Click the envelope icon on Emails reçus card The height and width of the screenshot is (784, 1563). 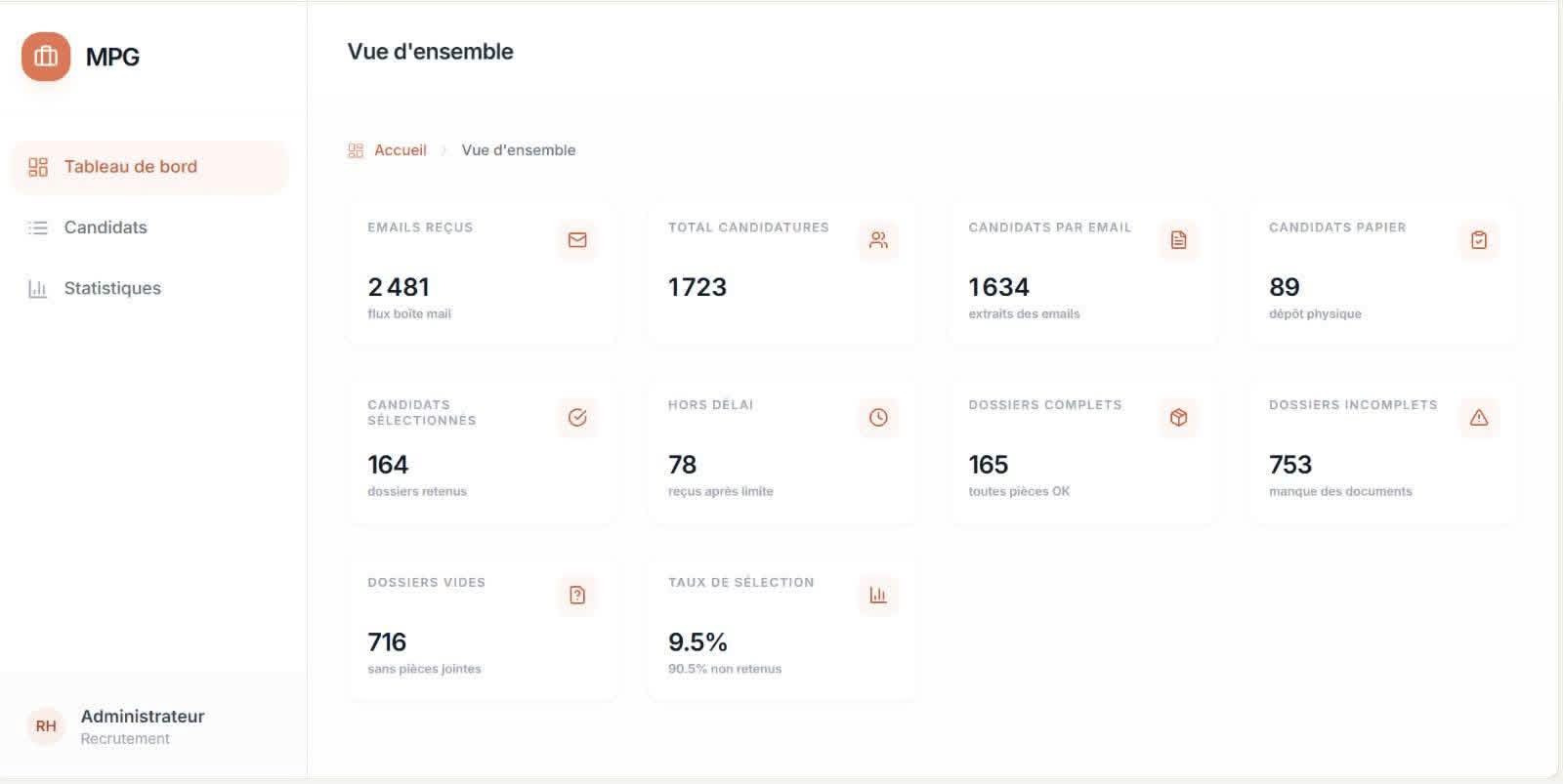point(577,240)
